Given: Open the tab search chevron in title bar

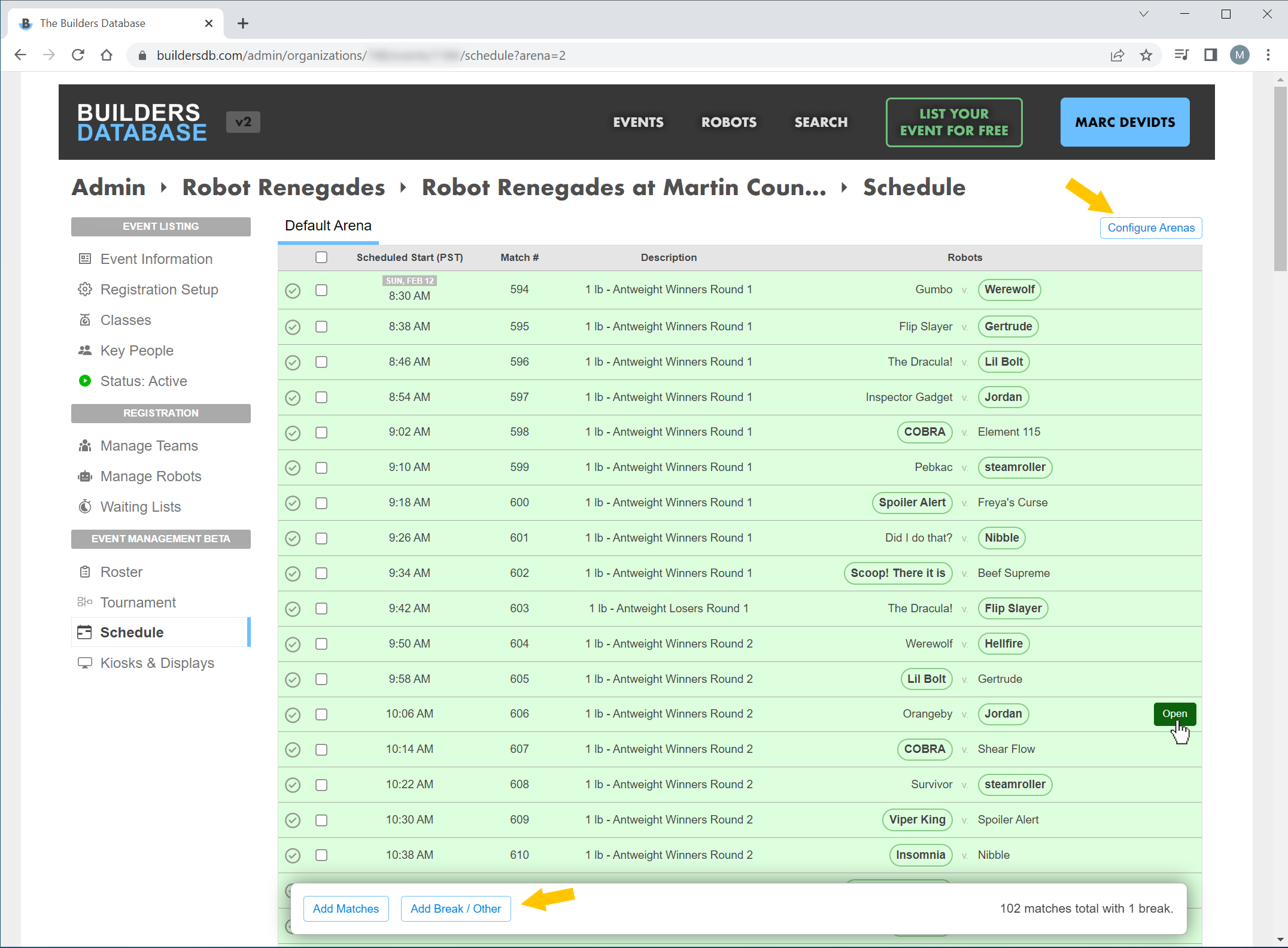Looking at the screenshot, I should point(1144,14).
